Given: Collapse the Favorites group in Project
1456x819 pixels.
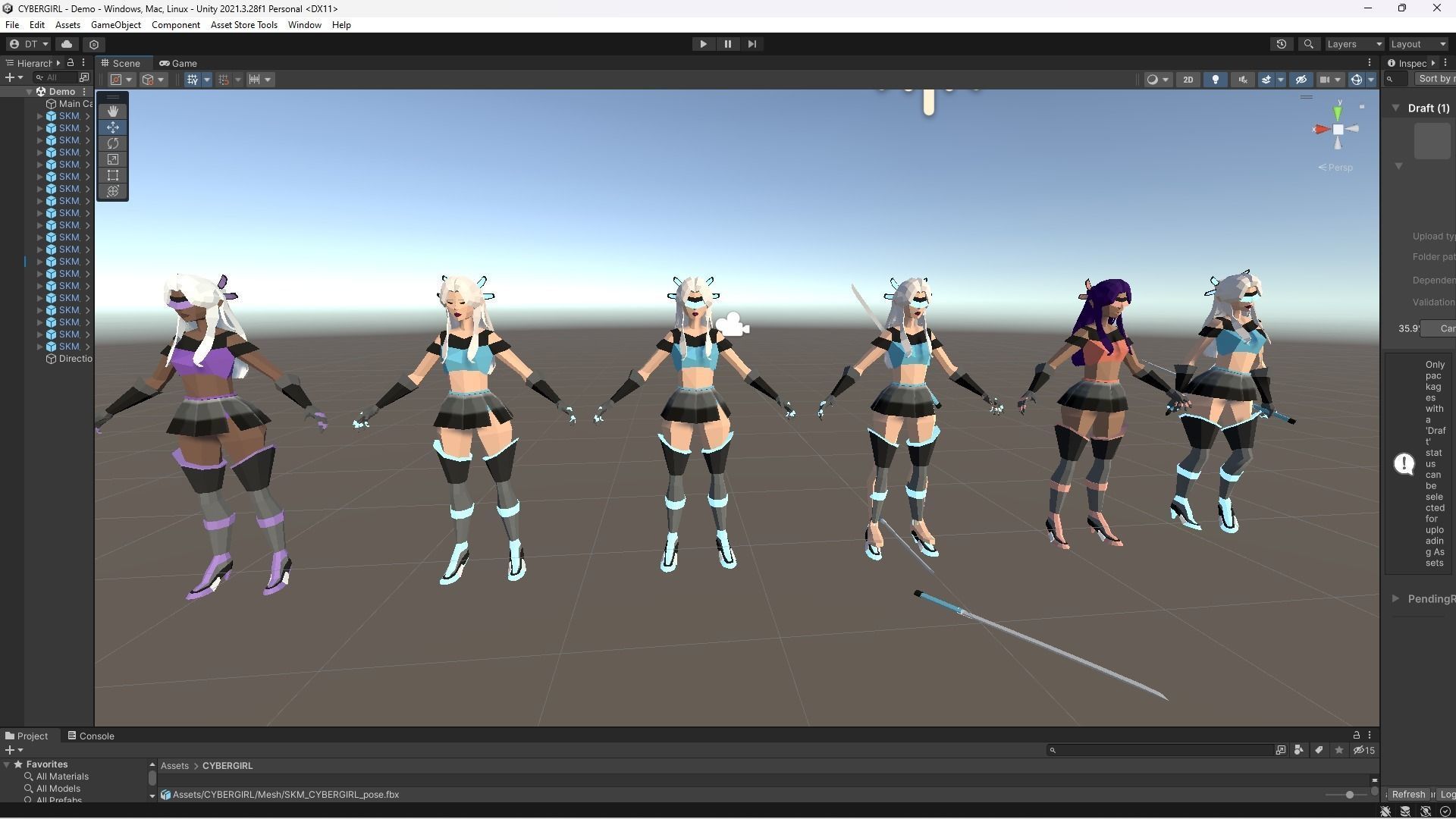Looking at the screenshot, I should (x=7, y=764).
